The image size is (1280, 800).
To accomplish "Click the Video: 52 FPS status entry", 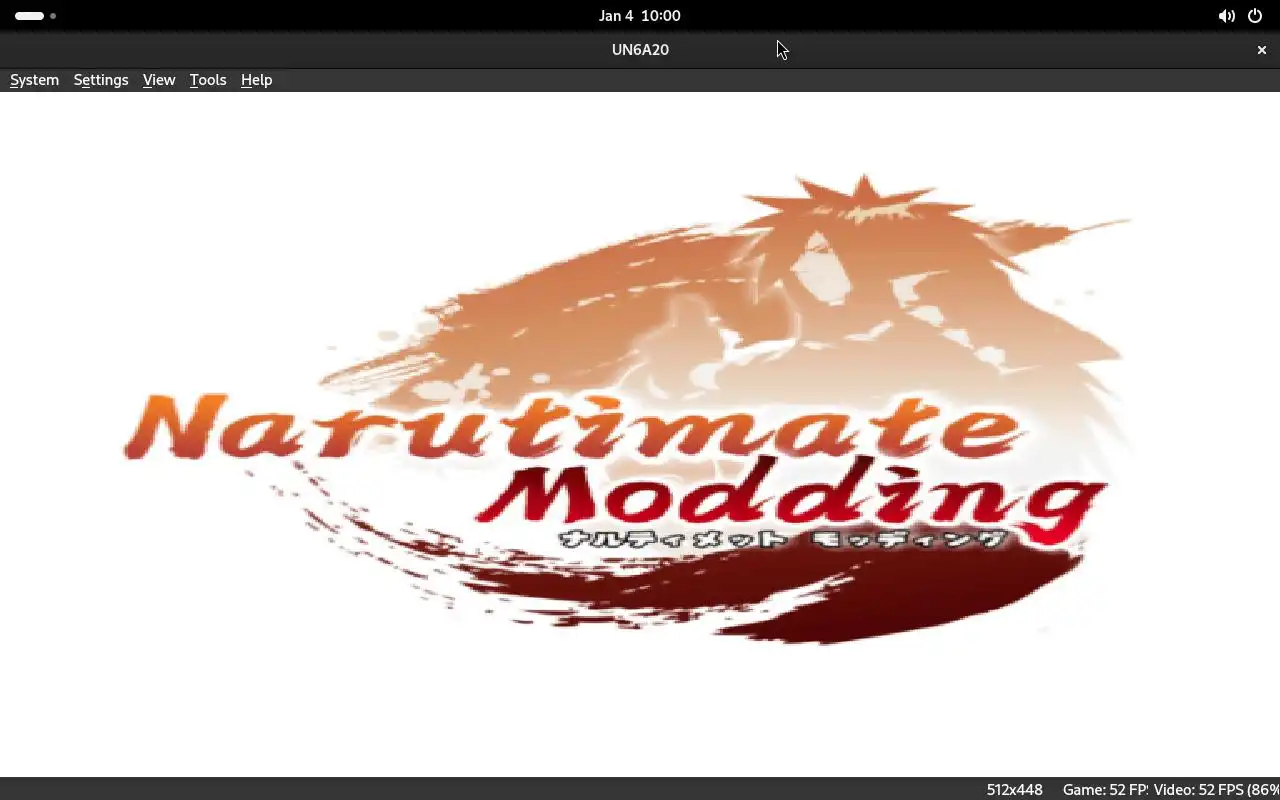I will 1216,790.
